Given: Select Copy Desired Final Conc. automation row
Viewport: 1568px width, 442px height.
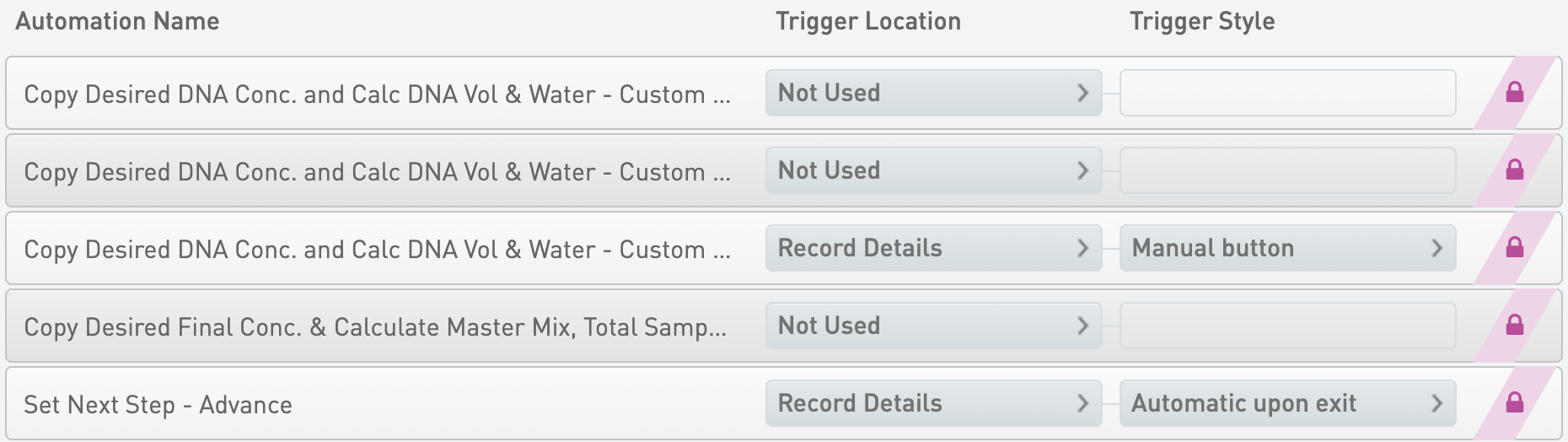Looking at the screenshot, I should (x=375, y=327).
